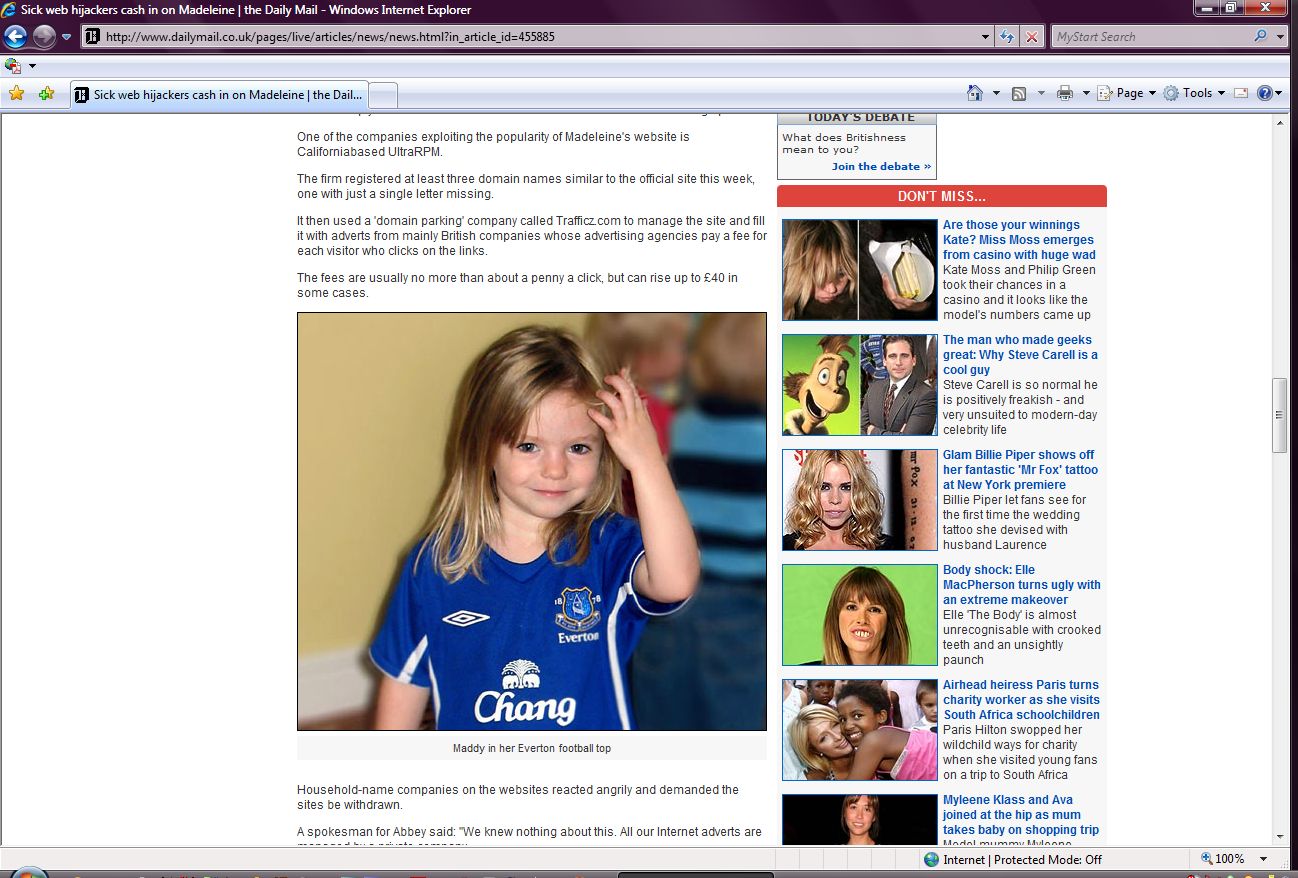Open the Steve Carell article headline
Screen dimensions: 1298x878
[x=1020, y=355]
